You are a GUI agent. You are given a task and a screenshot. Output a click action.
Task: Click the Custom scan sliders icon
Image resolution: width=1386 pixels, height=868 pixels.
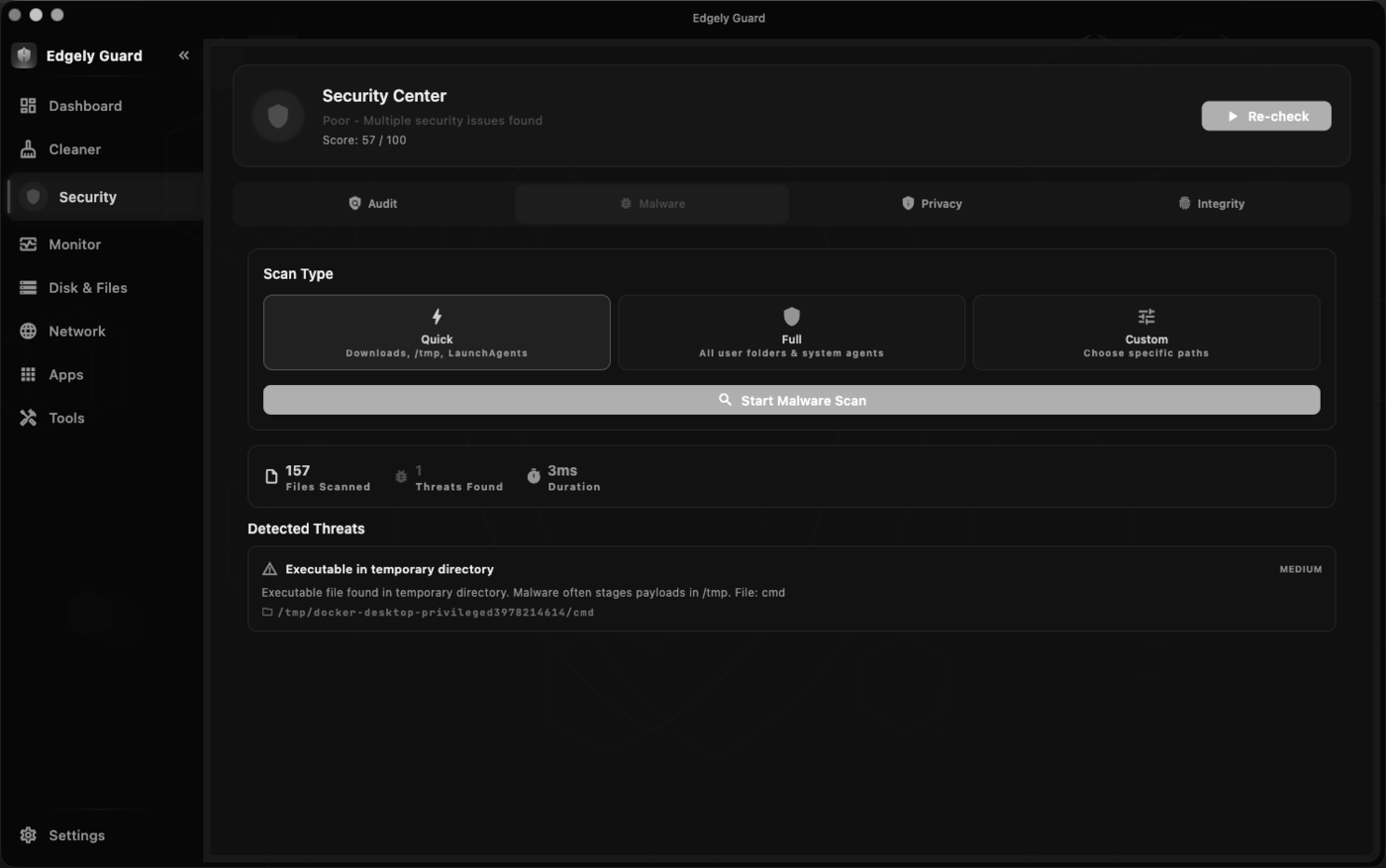pos(1146,317)
